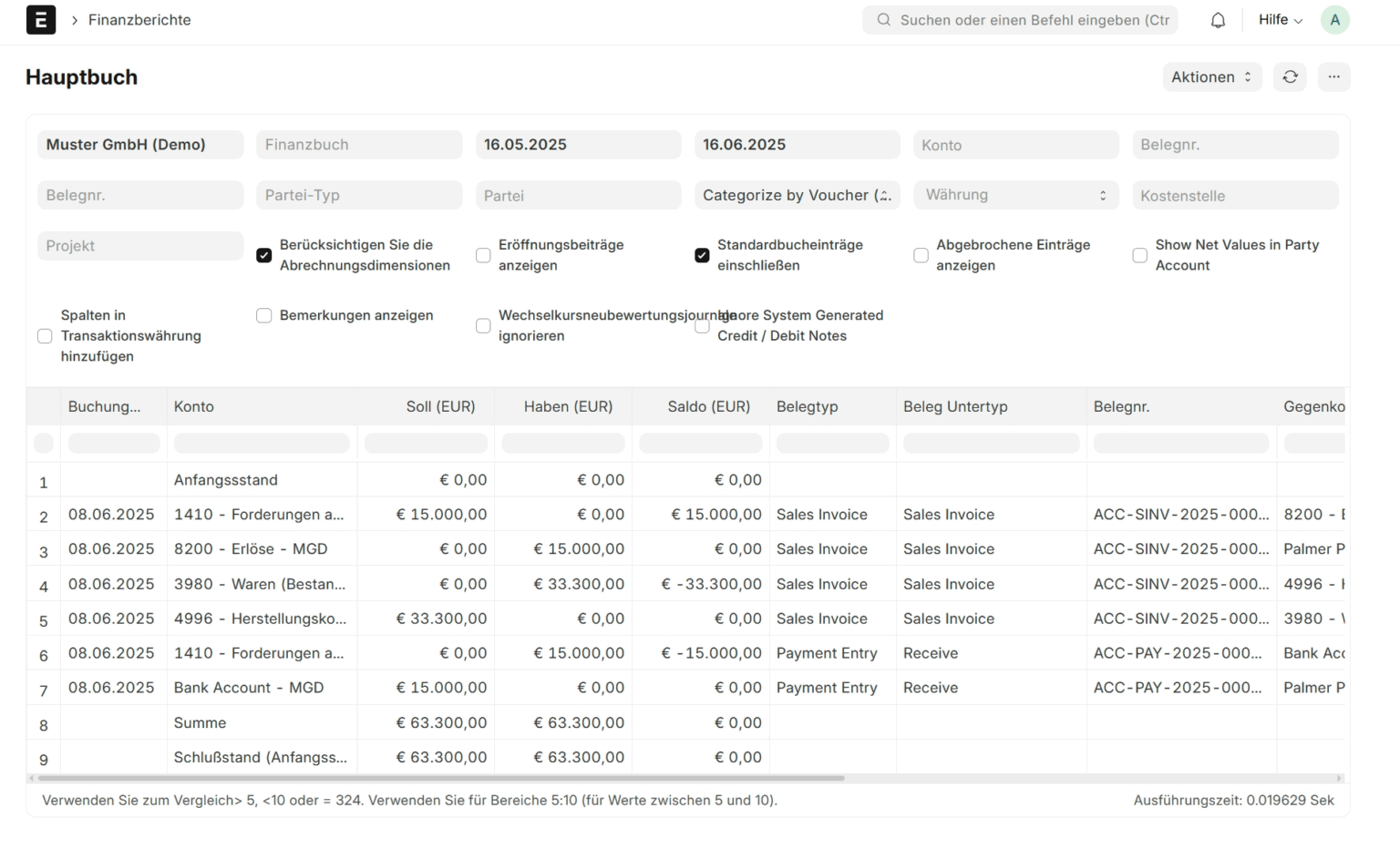Select the Bank Account - MGD cell
Screen dimensions: 1400x849
coord(262,688)
